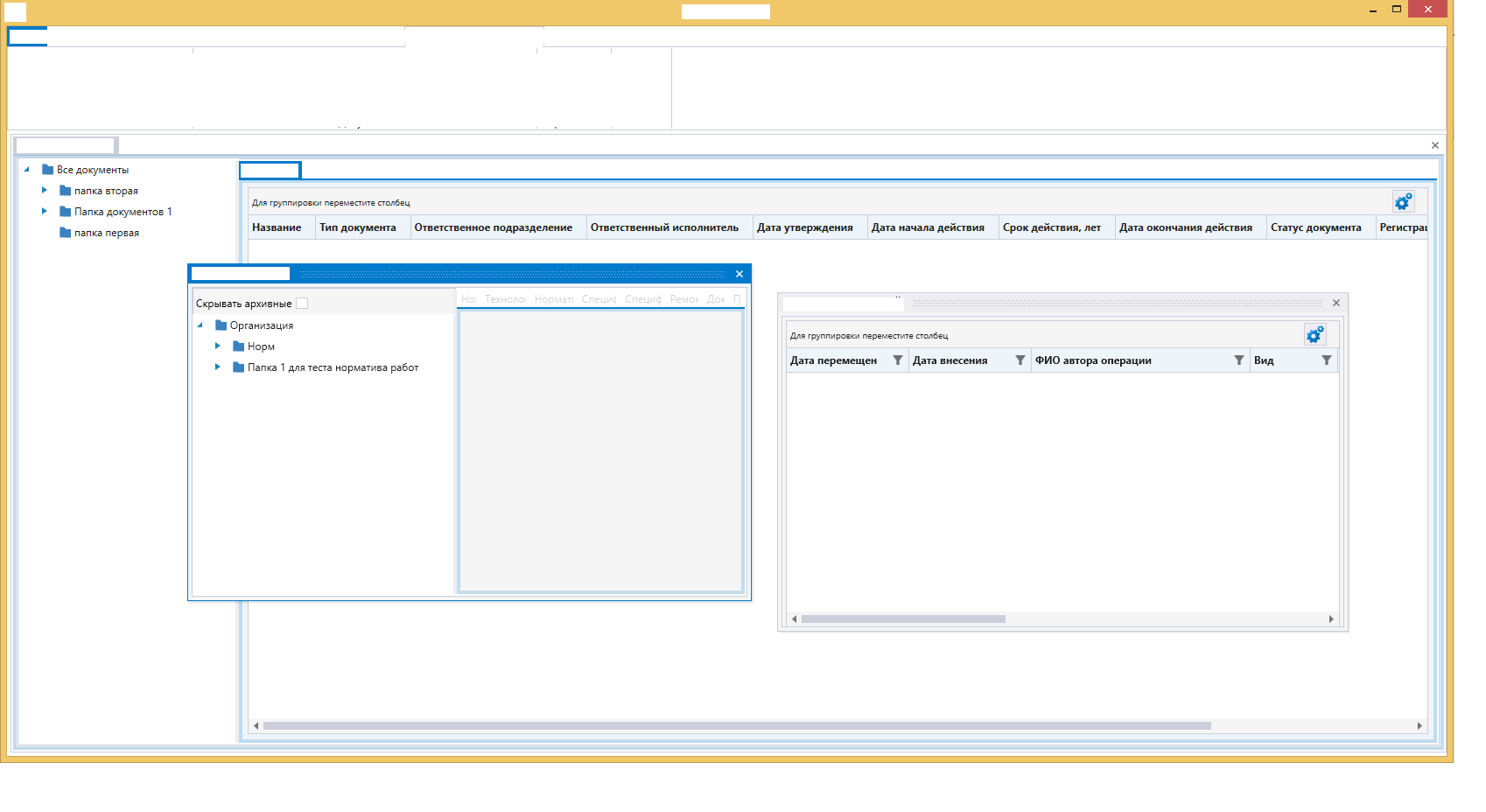1486x812 pixels.
Task: Click horizontal scrollbar of main documents table
Action: pos(736,726)
